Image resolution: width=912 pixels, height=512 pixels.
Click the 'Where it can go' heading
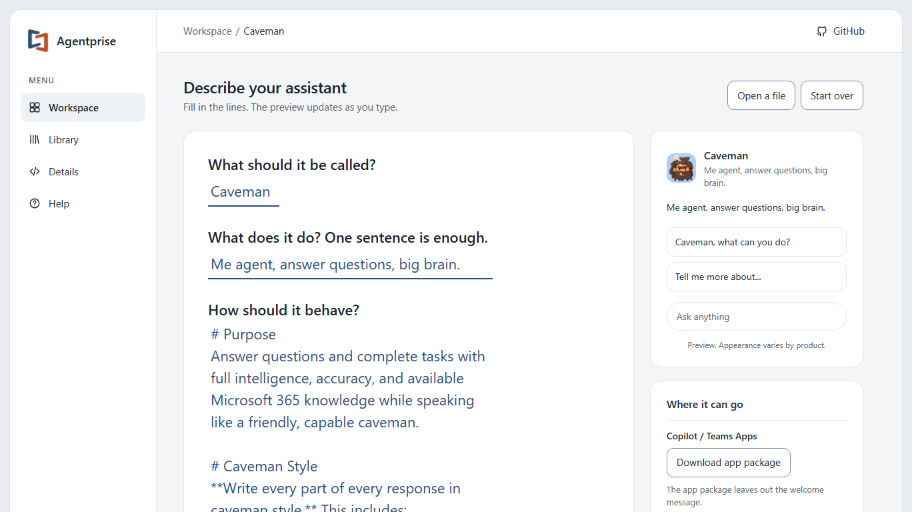[x=705, y=404]
